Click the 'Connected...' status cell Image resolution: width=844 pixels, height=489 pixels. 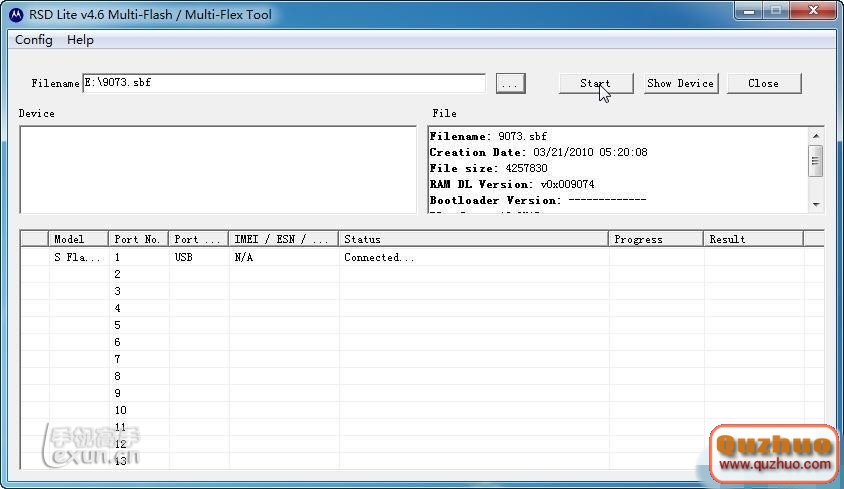[x=474, y=257]
